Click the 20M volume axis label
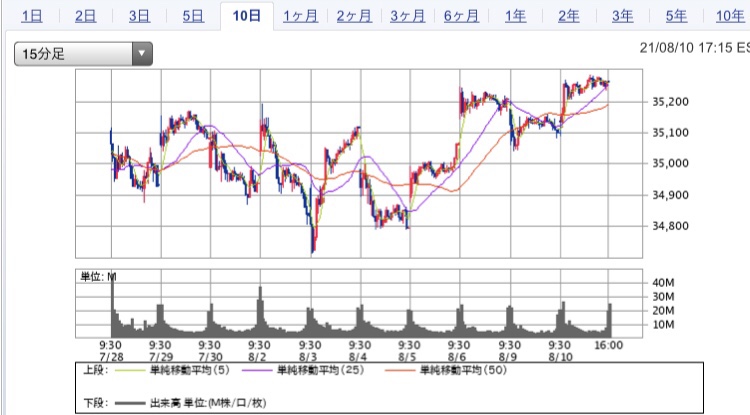 [x=663, y=311]
